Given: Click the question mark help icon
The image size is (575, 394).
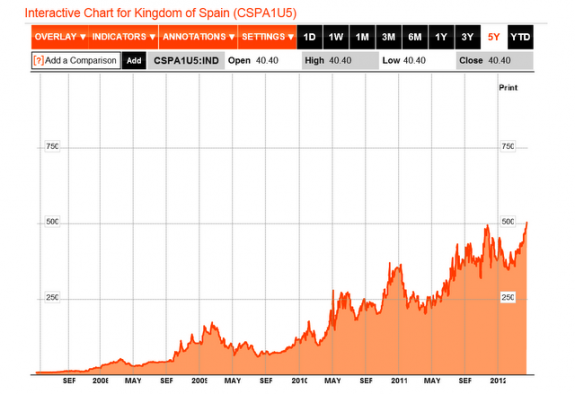Looking at the screenshot, I should [x=38, y=61].
